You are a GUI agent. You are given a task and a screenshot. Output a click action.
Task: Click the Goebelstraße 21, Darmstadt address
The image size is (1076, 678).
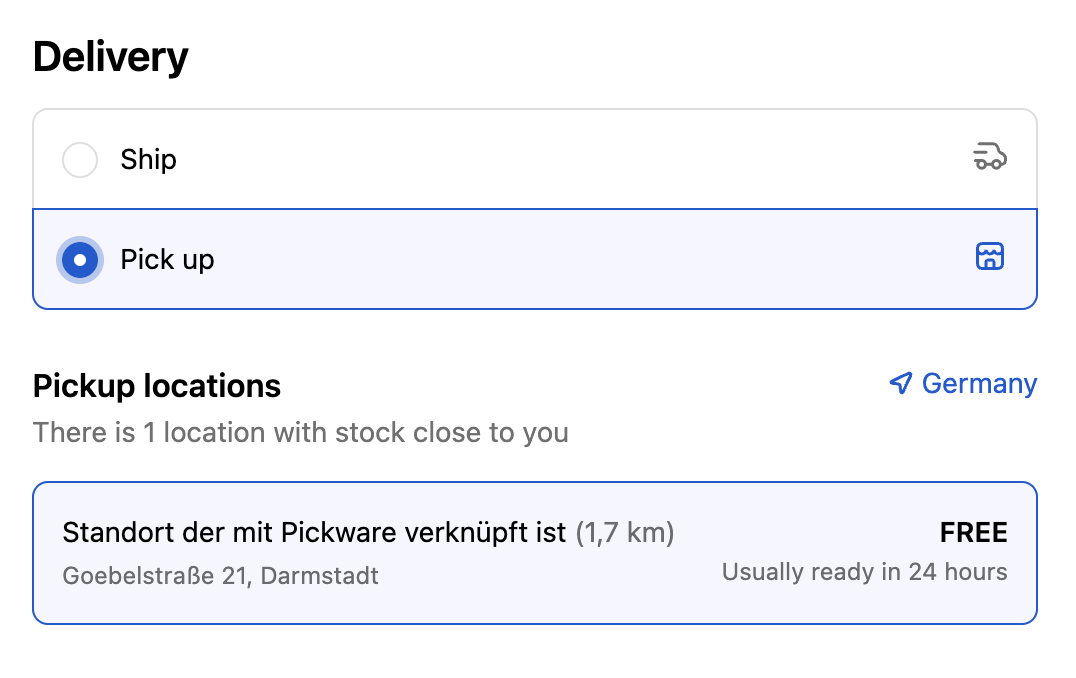pyautogui.click(x=220, y=576)
